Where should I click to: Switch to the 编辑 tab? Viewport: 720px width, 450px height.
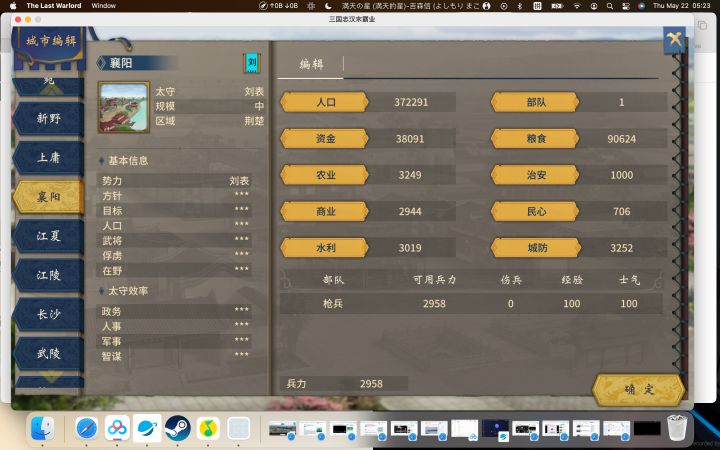click(311, 65)
